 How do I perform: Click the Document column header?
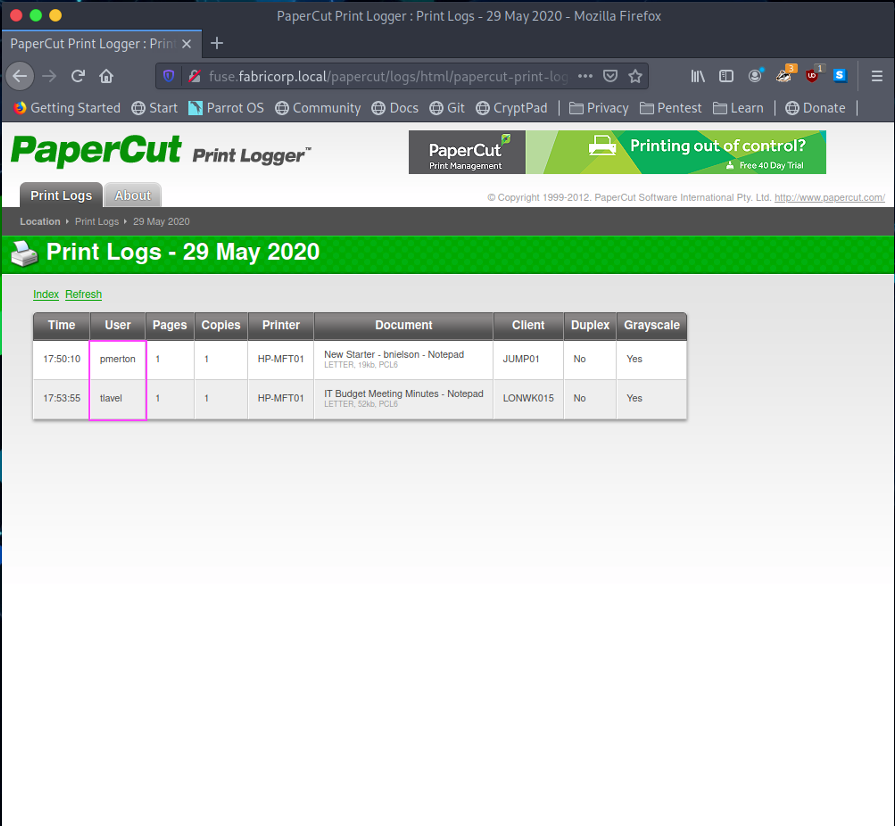click(404, 325)
